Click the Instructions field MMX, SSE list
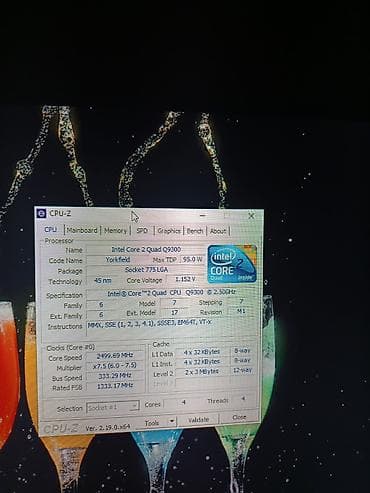The image size is (370, 493). click(x=171, y=328)
